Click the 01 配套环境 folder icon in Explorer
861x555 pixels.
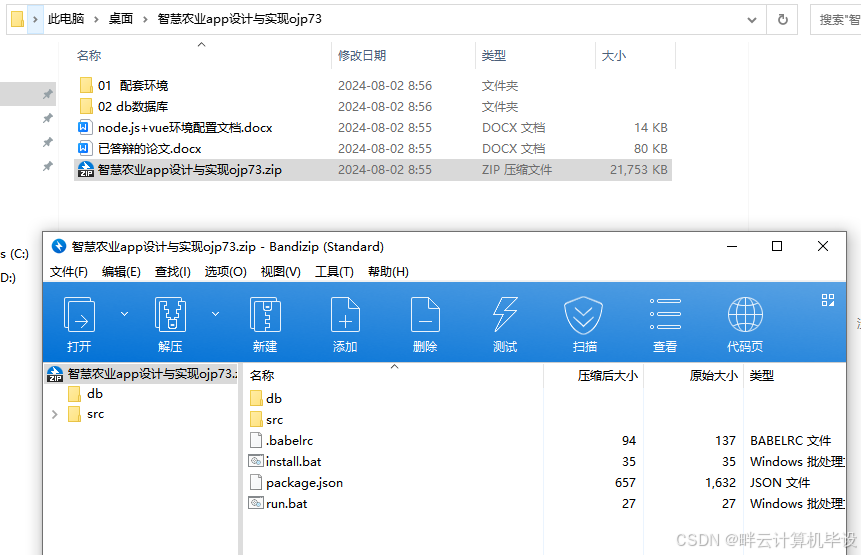[x=86, y=85]
